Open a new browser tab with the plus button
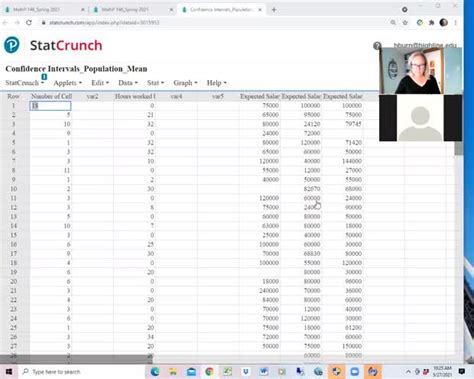The height and width of the screenshot is (379, 474). point(274,10)
